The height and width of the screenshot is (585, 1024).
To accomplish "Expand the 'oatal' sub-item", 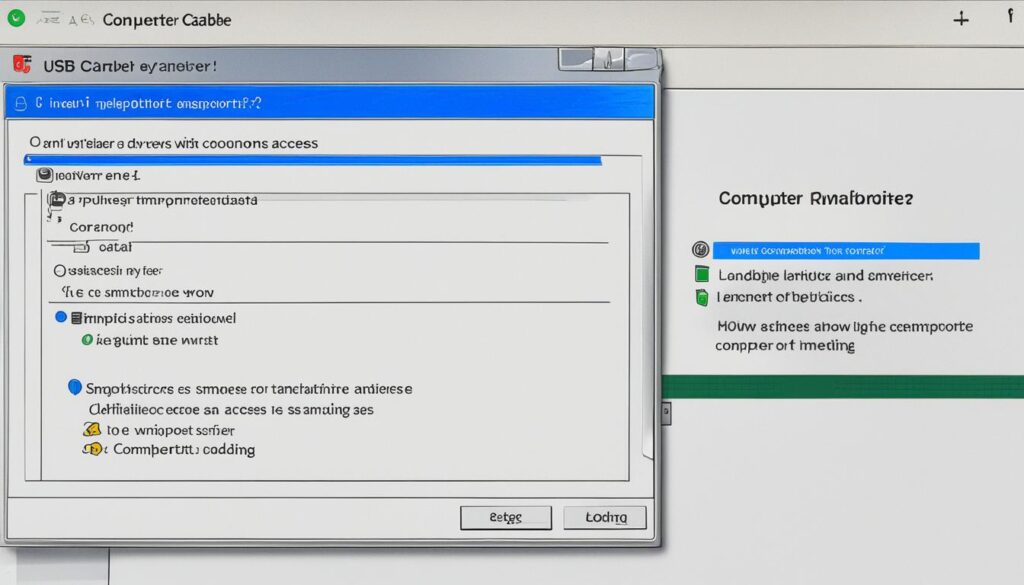I will click(80, 246).
